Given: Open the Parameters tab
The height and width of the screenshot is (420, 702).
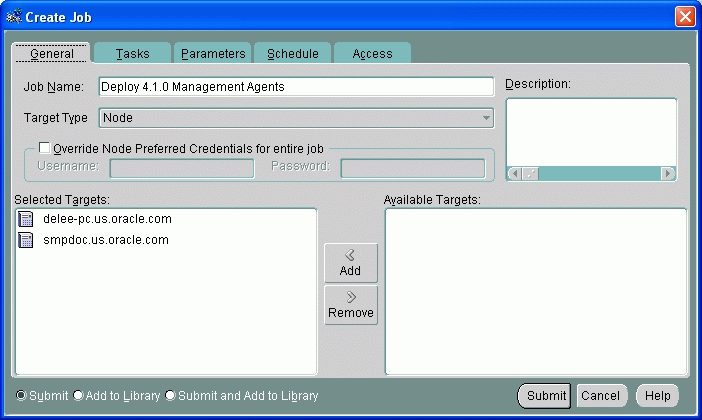Looking at the screenshot, I should click(213, 54).
